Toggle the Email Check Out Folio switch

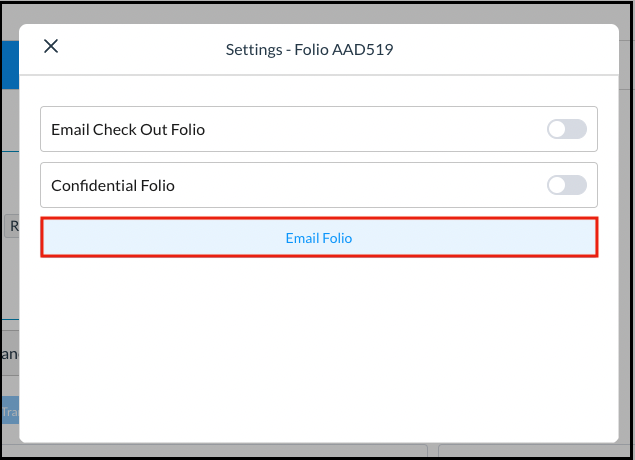(566, 129)
